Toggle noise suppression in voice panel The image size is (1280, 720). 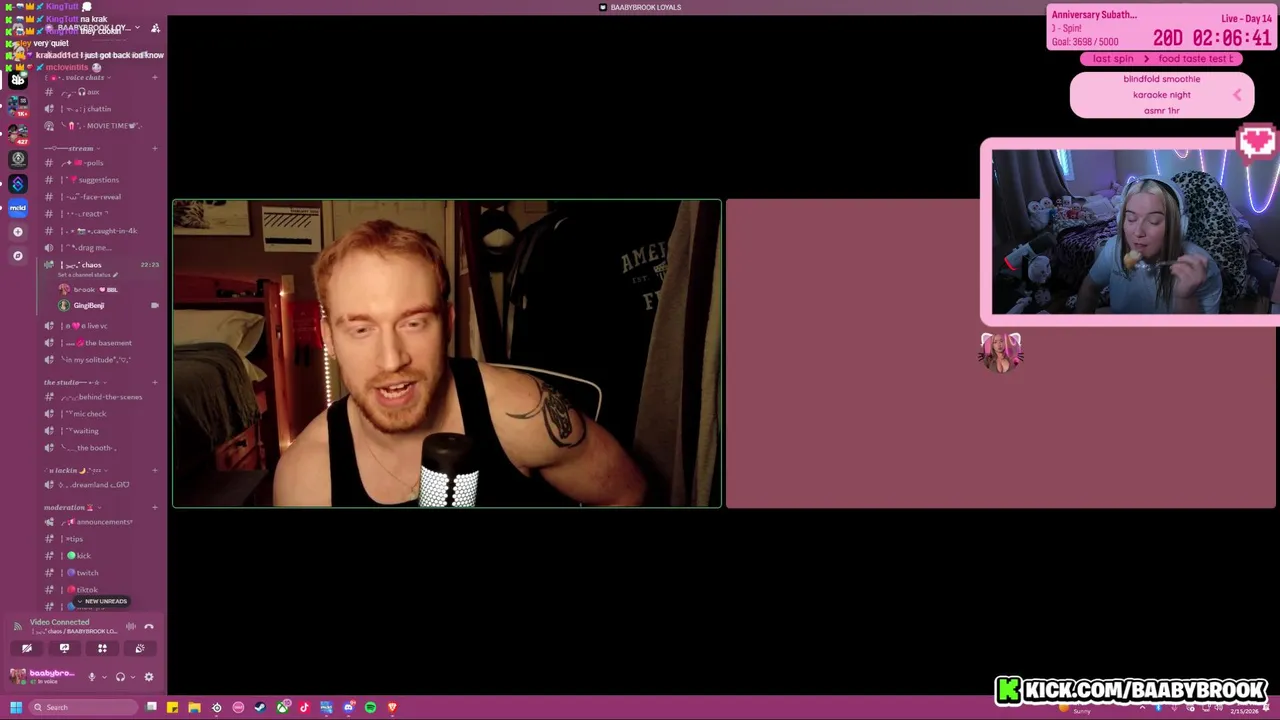pyautogui.click(x=130, y=627)
